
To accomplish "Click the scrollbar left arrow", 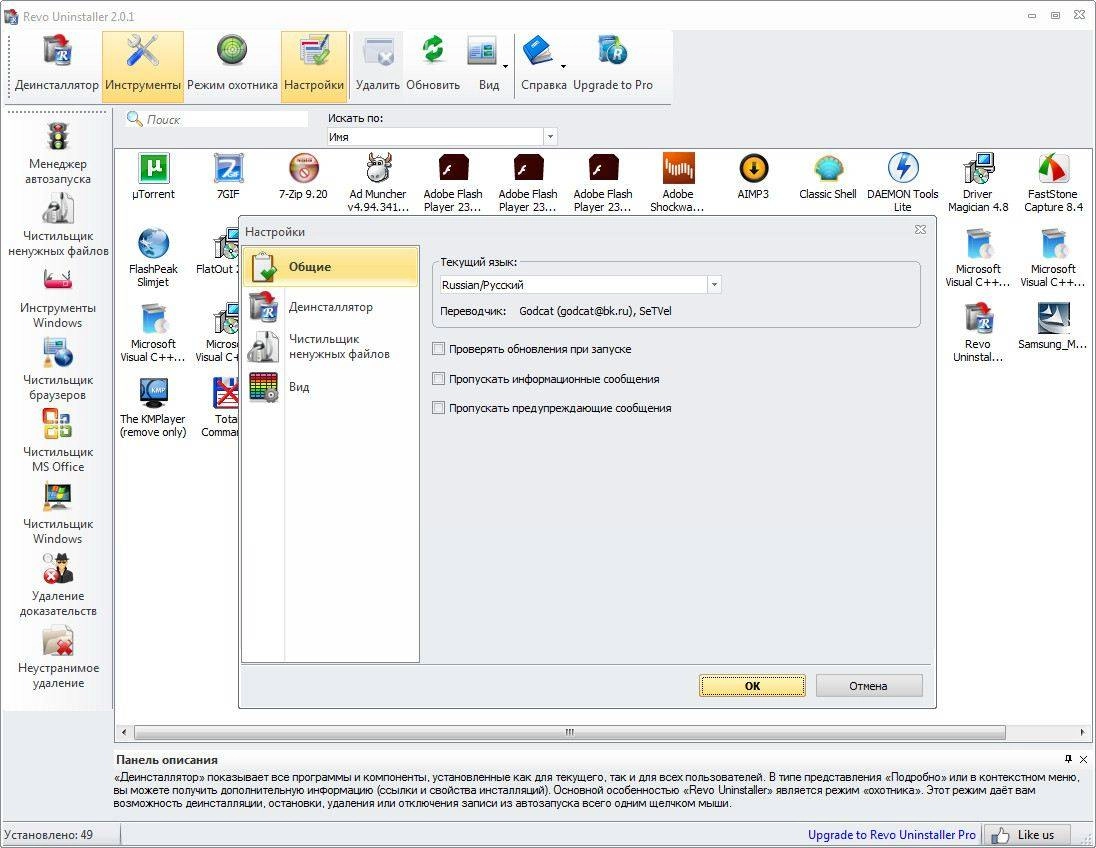I will click(124, 732).
